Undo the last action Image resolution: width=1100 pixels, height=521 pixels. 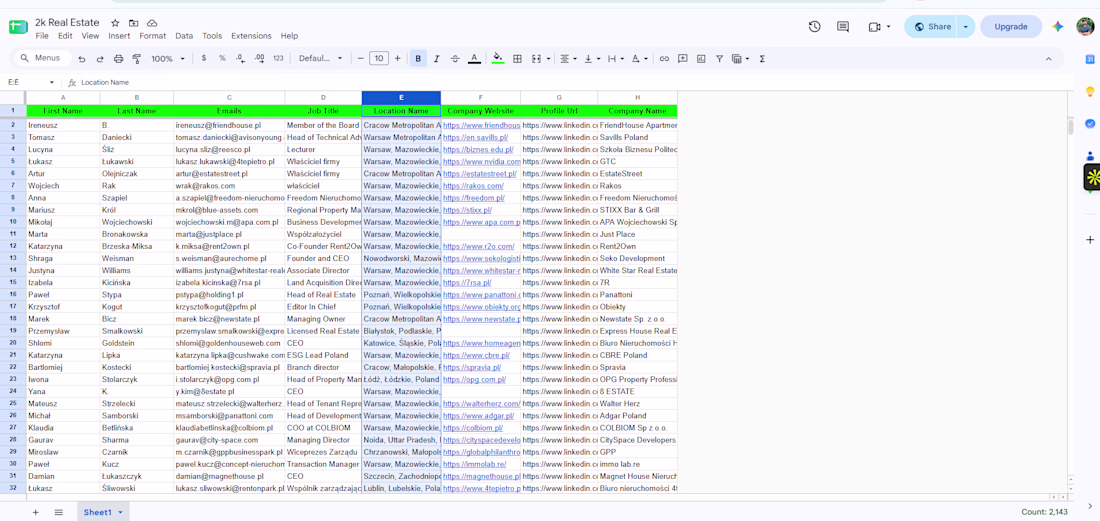[x=82, y=59]
